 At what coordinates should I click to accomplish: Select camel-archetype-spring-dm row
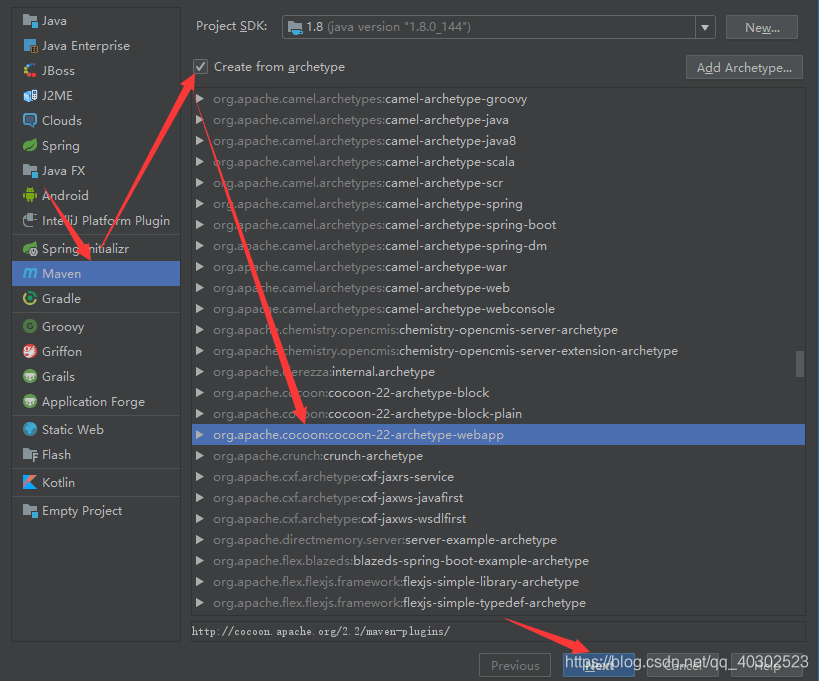pos(498,245)
